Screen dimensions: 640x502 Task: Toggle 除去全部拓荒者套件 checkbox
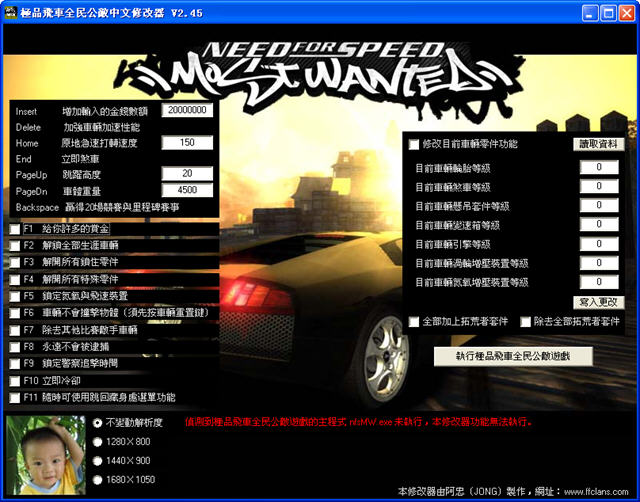pyautogui.click(x=525, y=322)
